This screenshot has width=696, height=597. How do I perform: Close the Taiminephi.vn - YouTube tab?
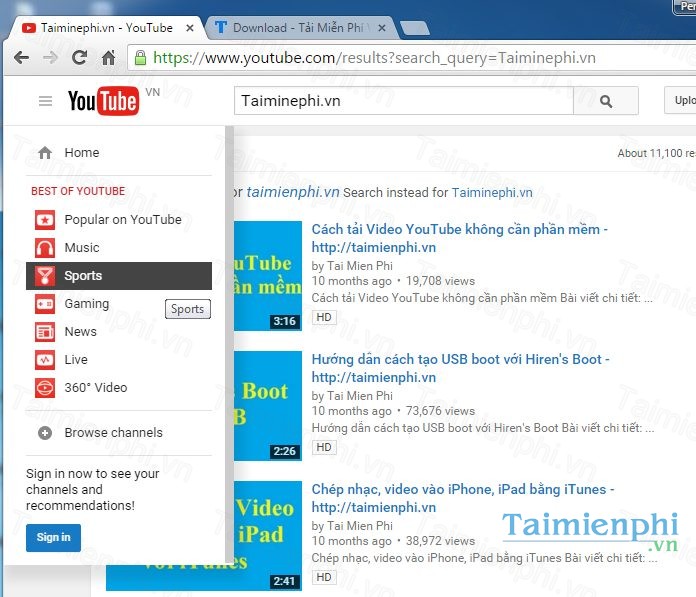click(x=190, y=28)
